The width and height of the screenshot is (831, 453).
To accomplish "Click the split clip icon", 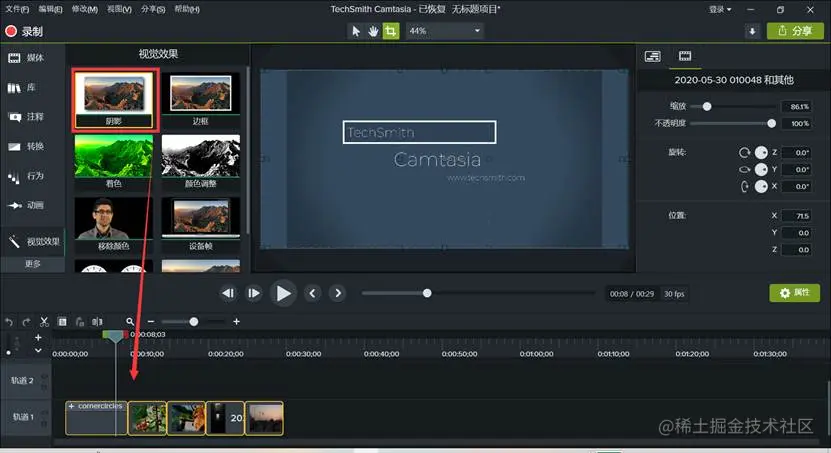I will point(97,322).
